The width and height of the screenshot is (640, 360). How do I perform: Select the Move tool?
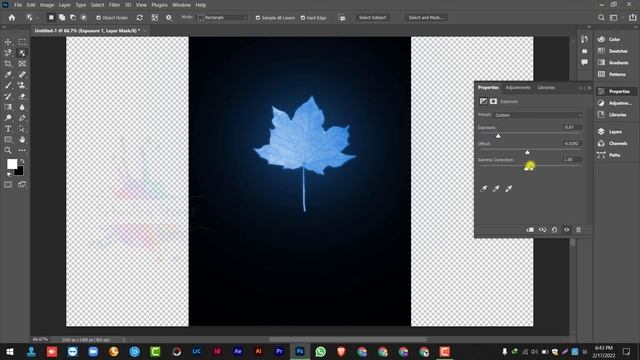8,42
